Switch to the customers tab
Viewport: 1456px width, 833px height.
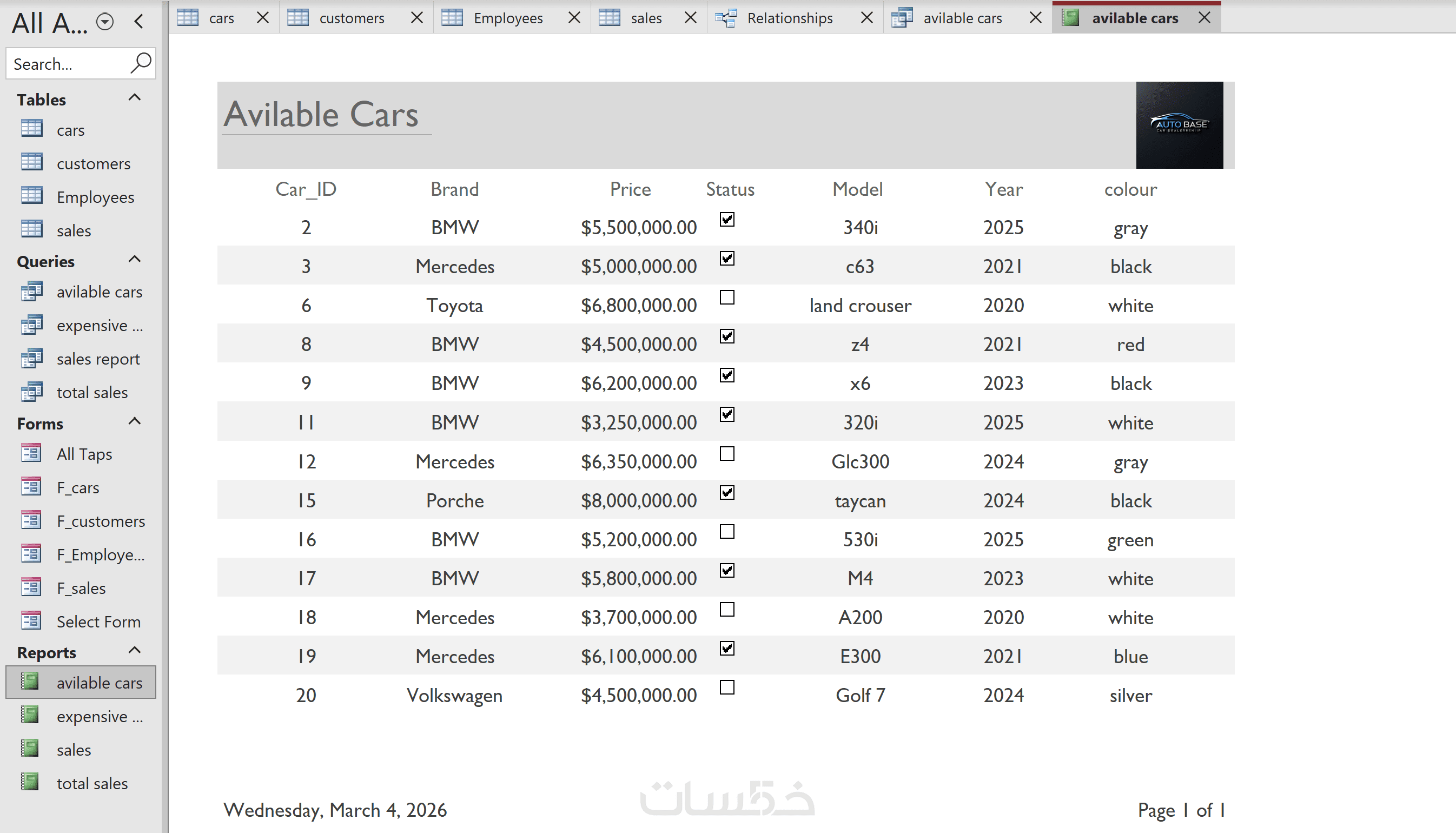click(x=350, y=18)
